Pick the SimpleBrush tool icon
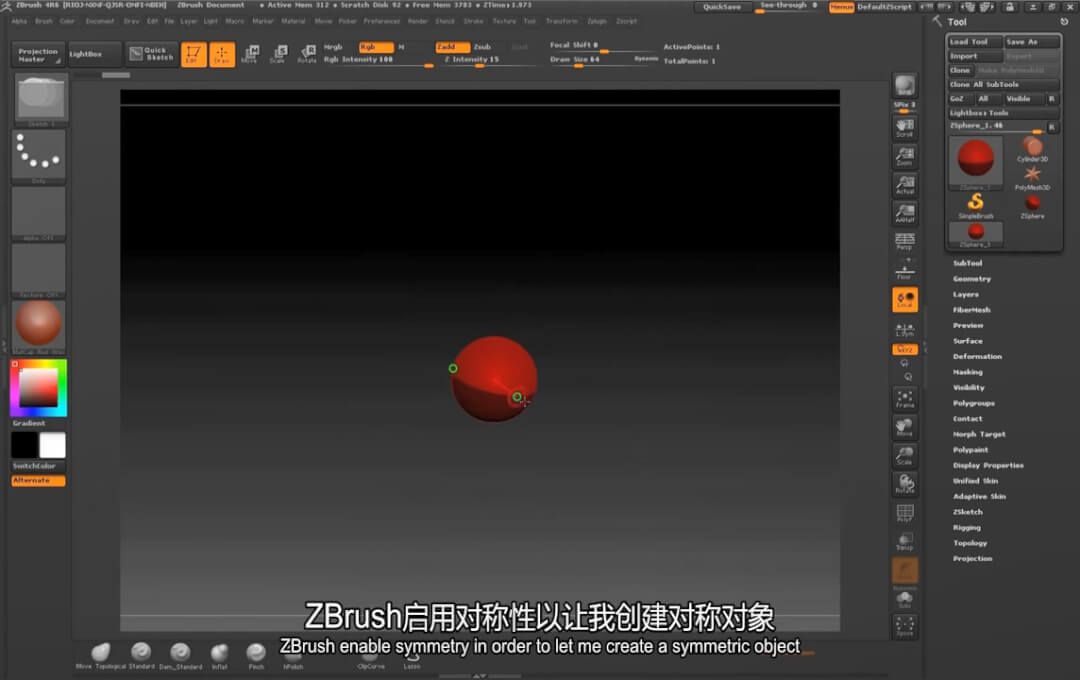 [975, 205]
